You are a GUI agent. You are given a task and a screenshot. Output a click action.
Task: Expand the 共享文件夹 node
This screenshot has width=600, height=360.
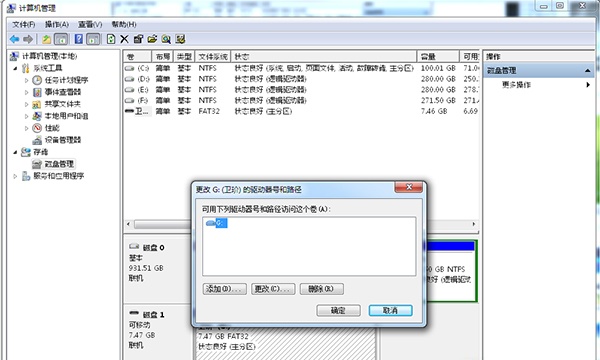point(26,104)
